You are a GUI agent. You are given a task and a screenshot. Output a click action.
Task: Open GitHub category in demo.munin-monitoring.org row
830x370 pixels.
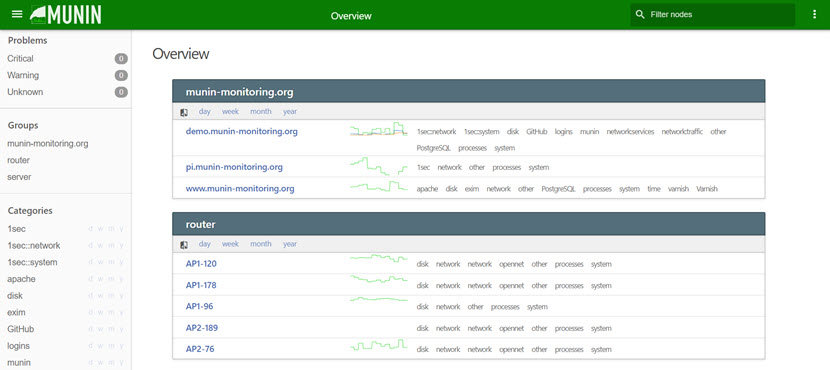click(537, 132)
